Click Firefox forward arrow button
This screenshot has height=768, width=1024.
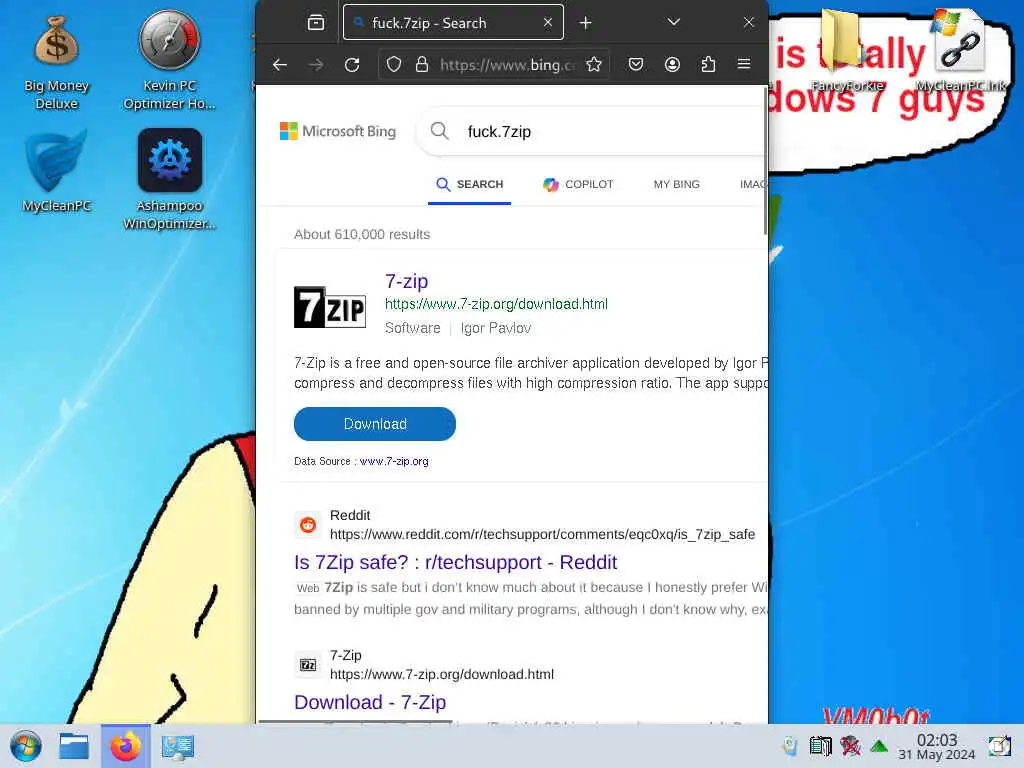click(x=316, y=64)
